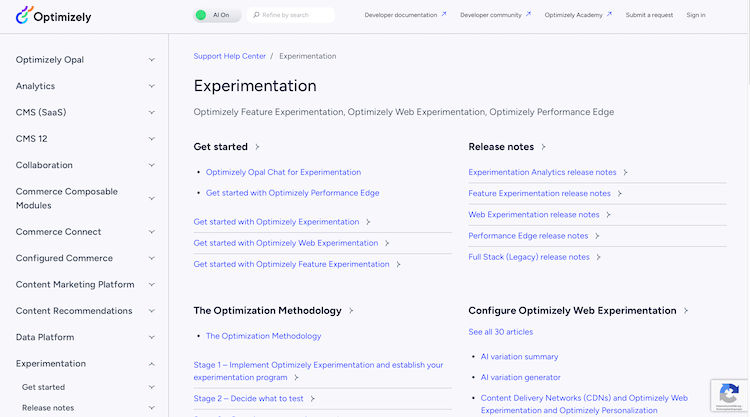Click arrow beside Full Stack (Legacy) release notes
The image size is (750, 417).
coord(598,257)
